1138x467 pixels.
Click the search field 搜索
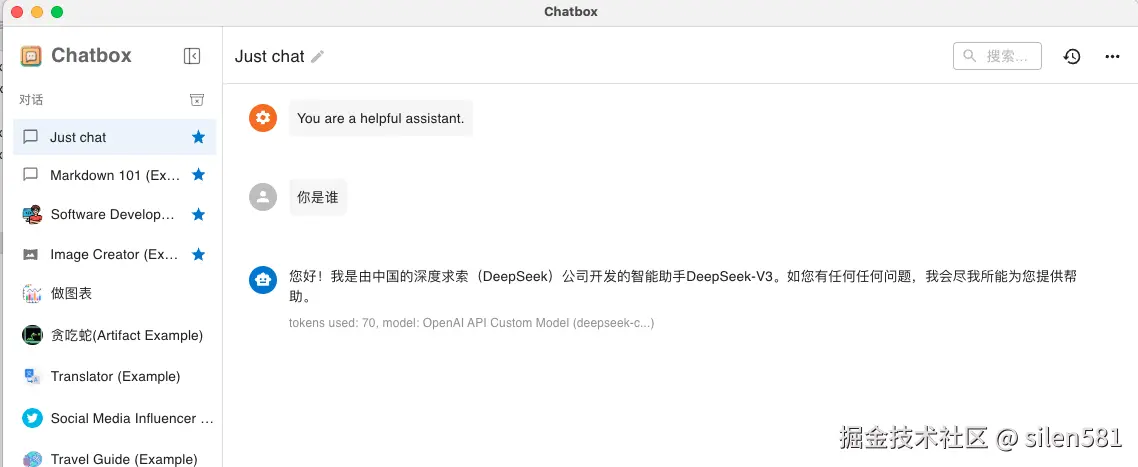coord(997,56)
